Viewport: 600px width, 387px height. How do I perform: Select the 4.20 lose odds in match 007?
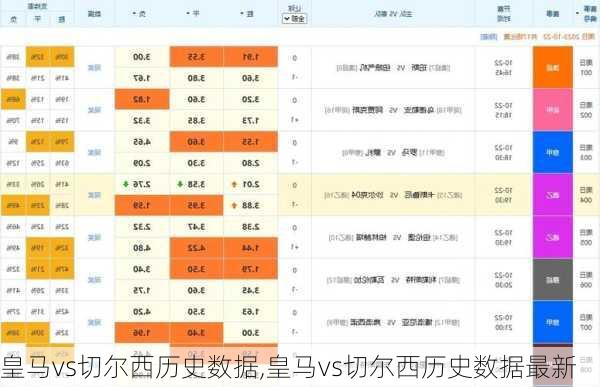142,312
